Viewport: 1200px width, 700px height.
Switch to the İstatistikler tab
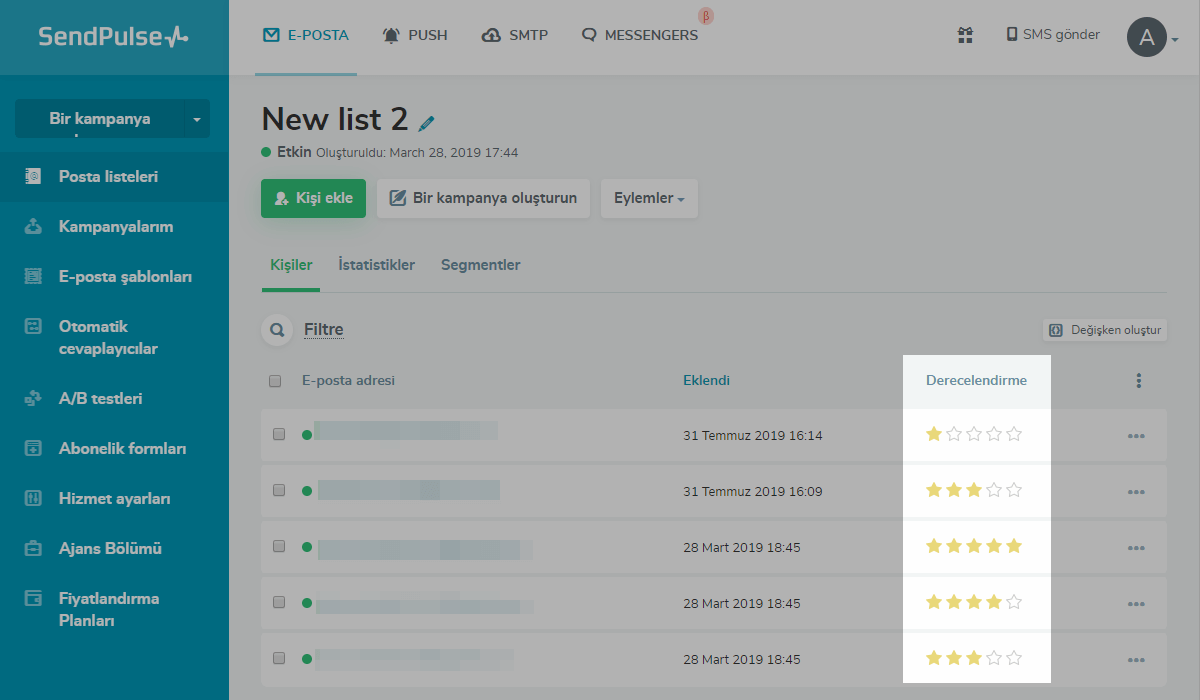click(376, 265)
